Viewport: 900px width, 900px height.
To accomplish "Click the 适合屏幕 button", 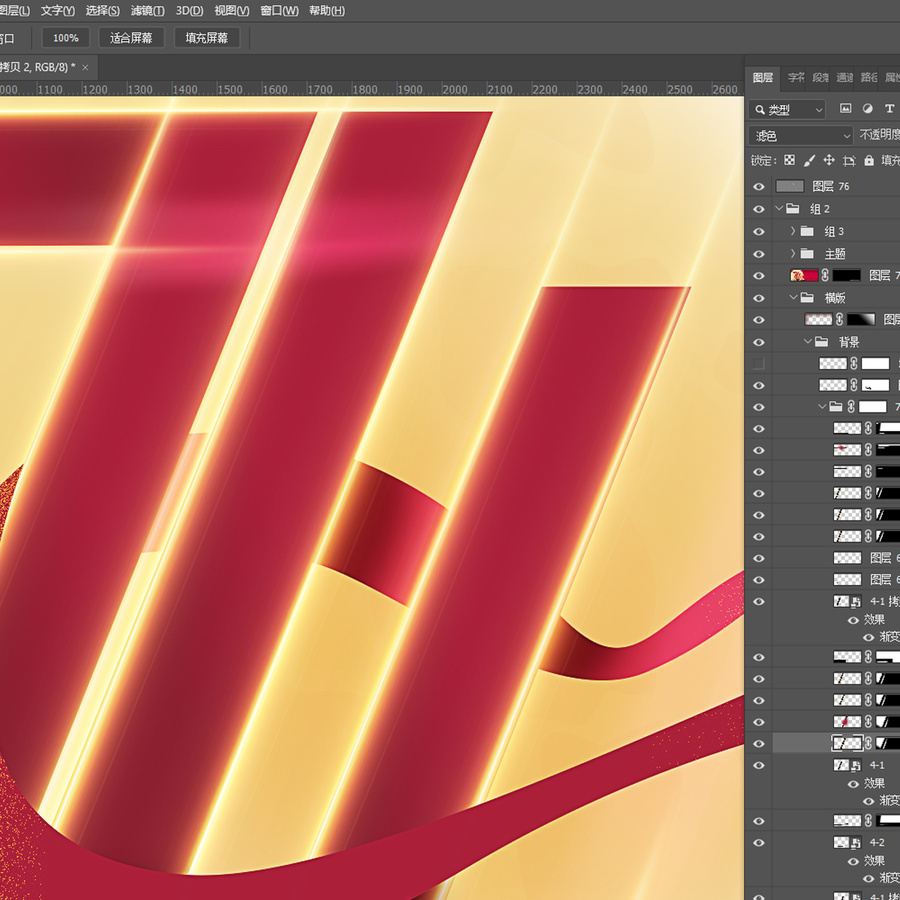I will [x=131, y=38].
